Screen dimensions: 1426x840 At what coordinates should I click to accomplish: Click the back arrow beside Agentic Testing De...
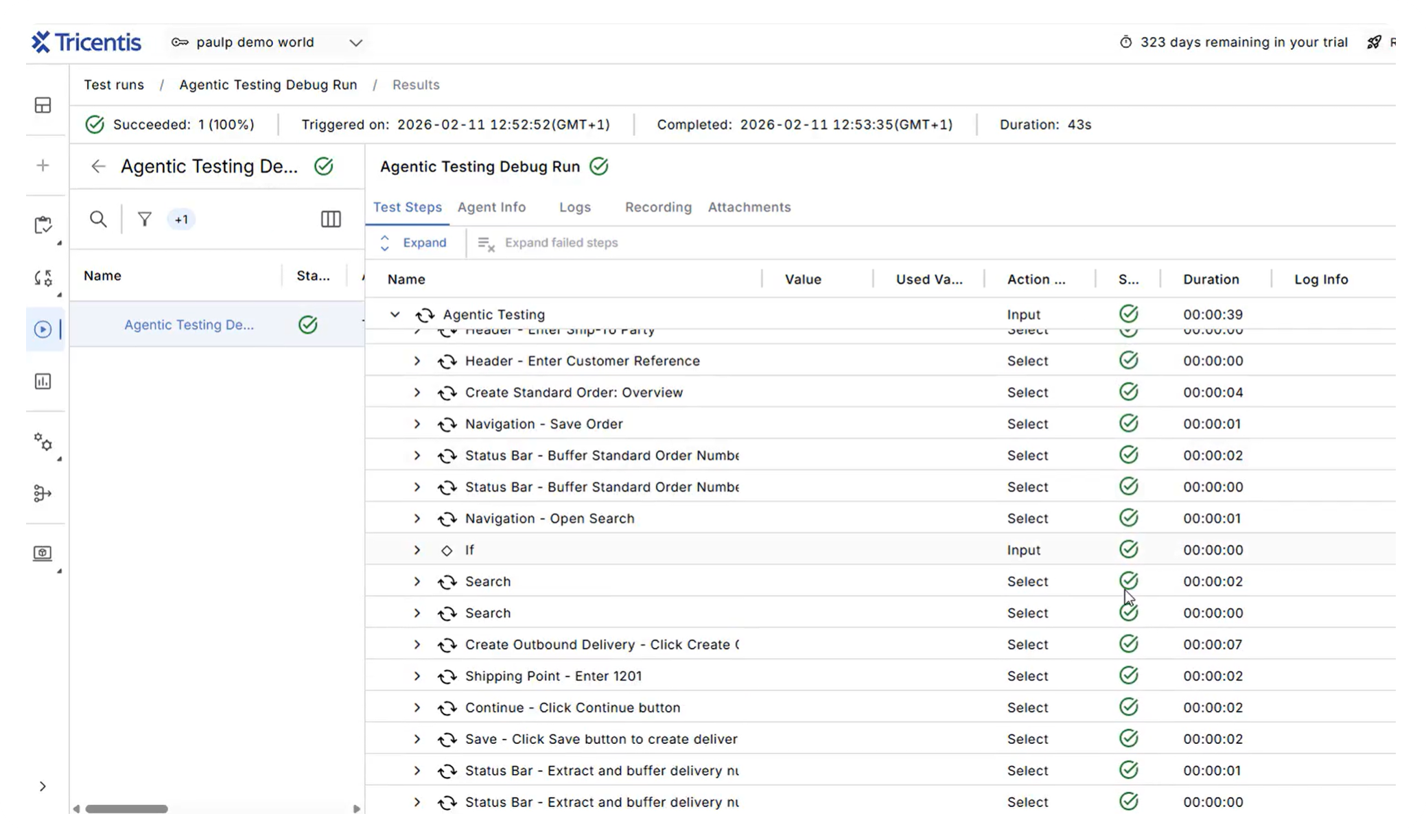pyautogui.click(x=98, y=166)
